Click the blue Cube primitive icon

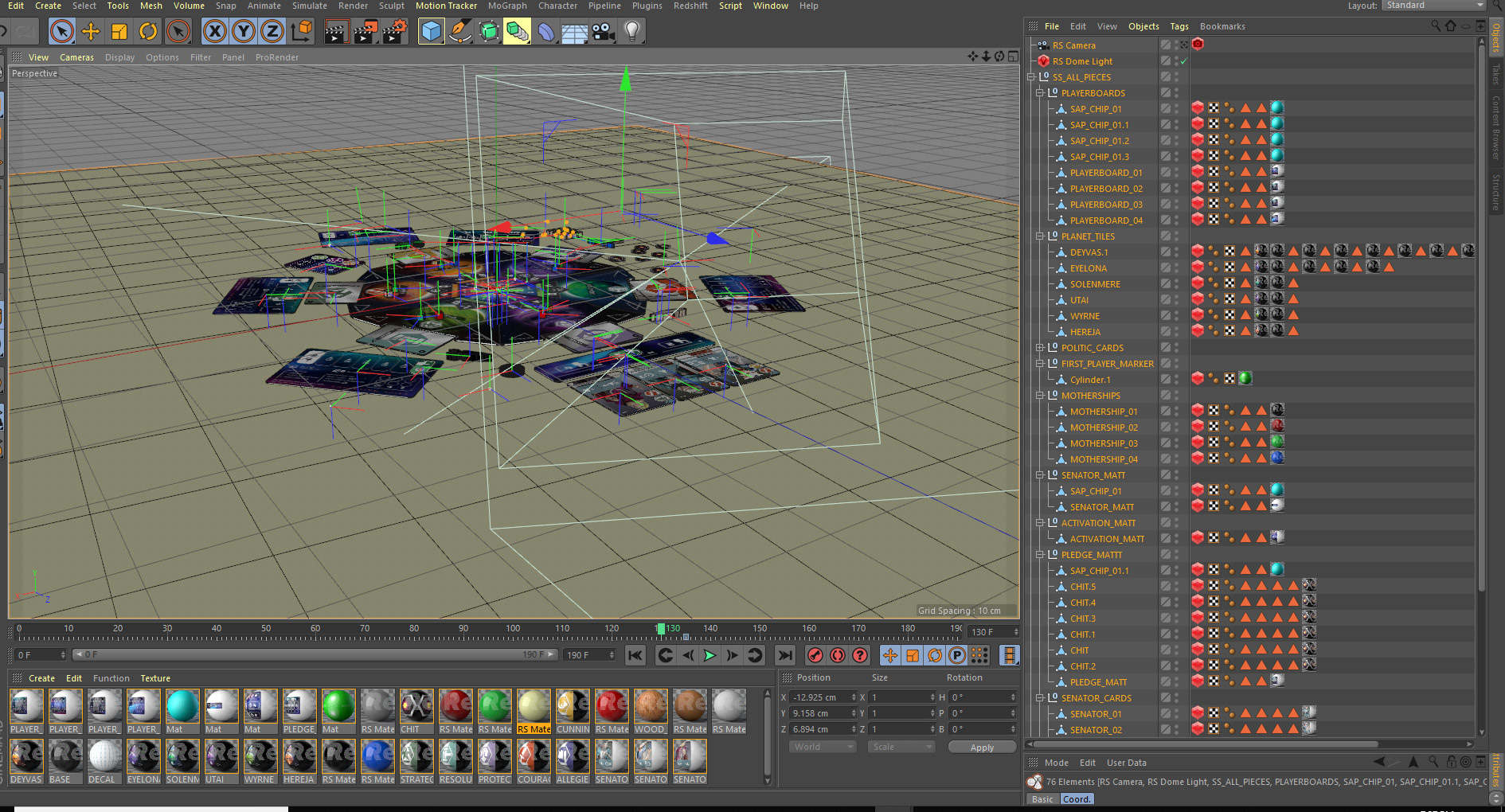(x=431, y=32)
